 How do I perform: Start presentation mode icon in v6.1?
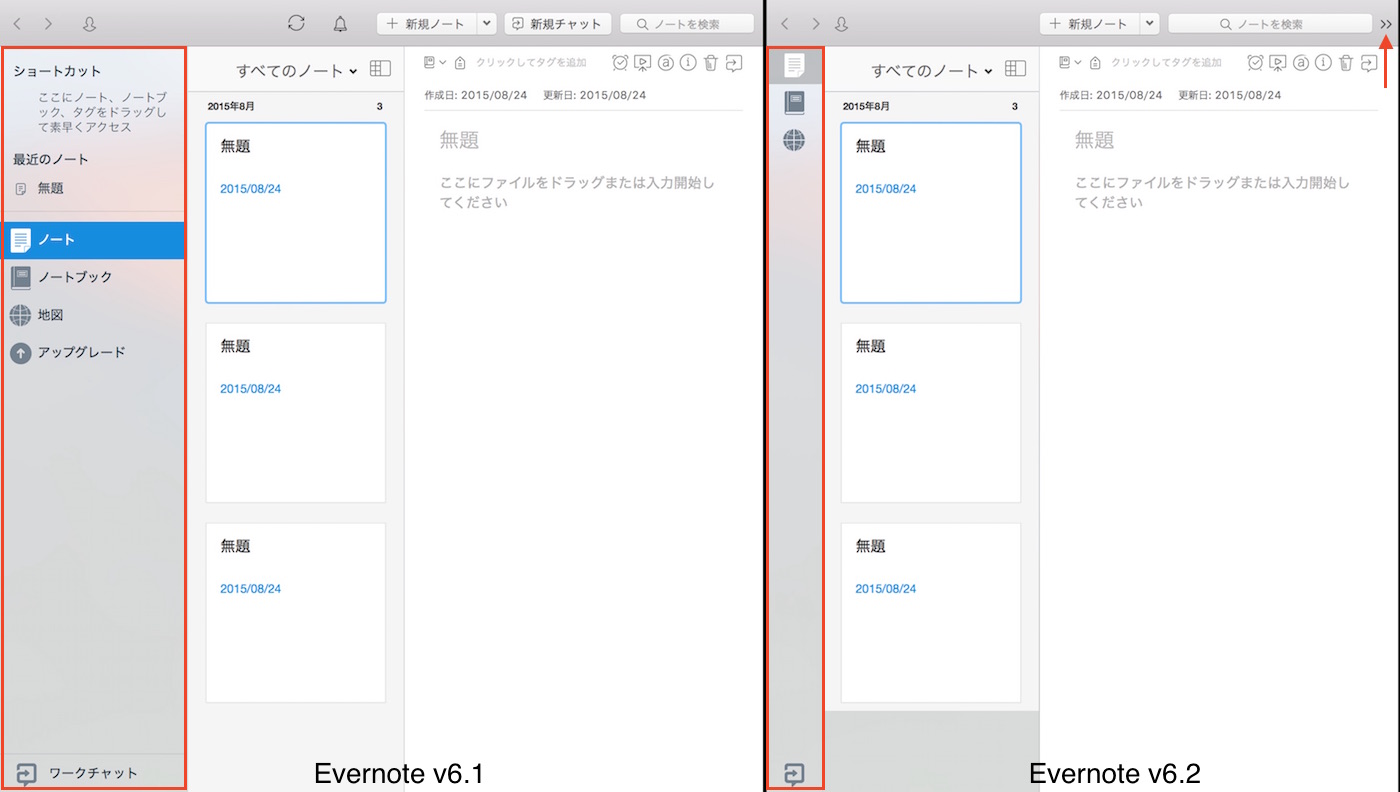(643, 62)
